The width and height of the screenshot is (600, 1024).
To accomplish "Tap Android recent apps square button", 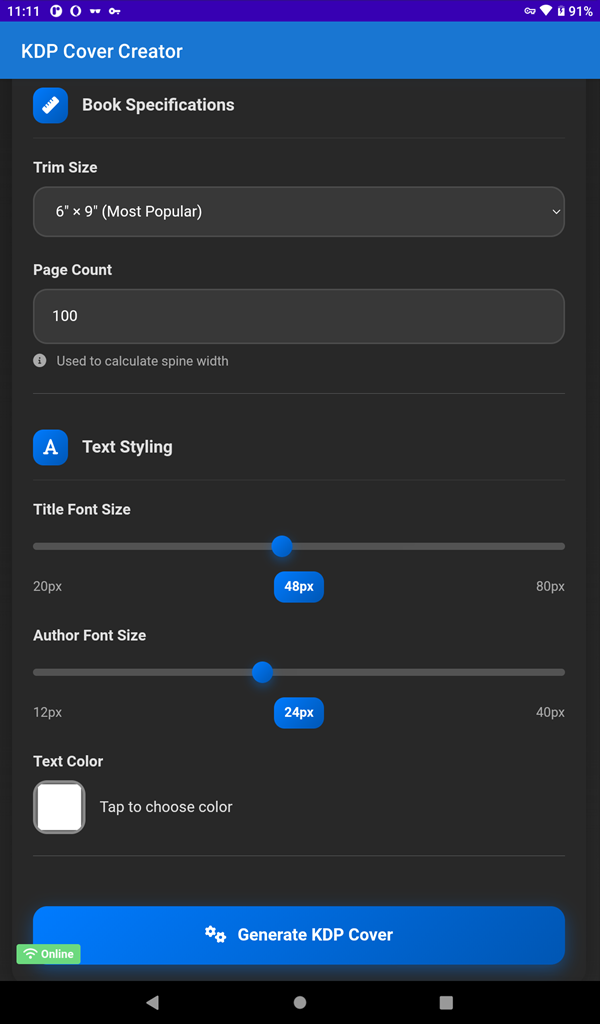I will pyautogui.click(x=446, y=1002).
